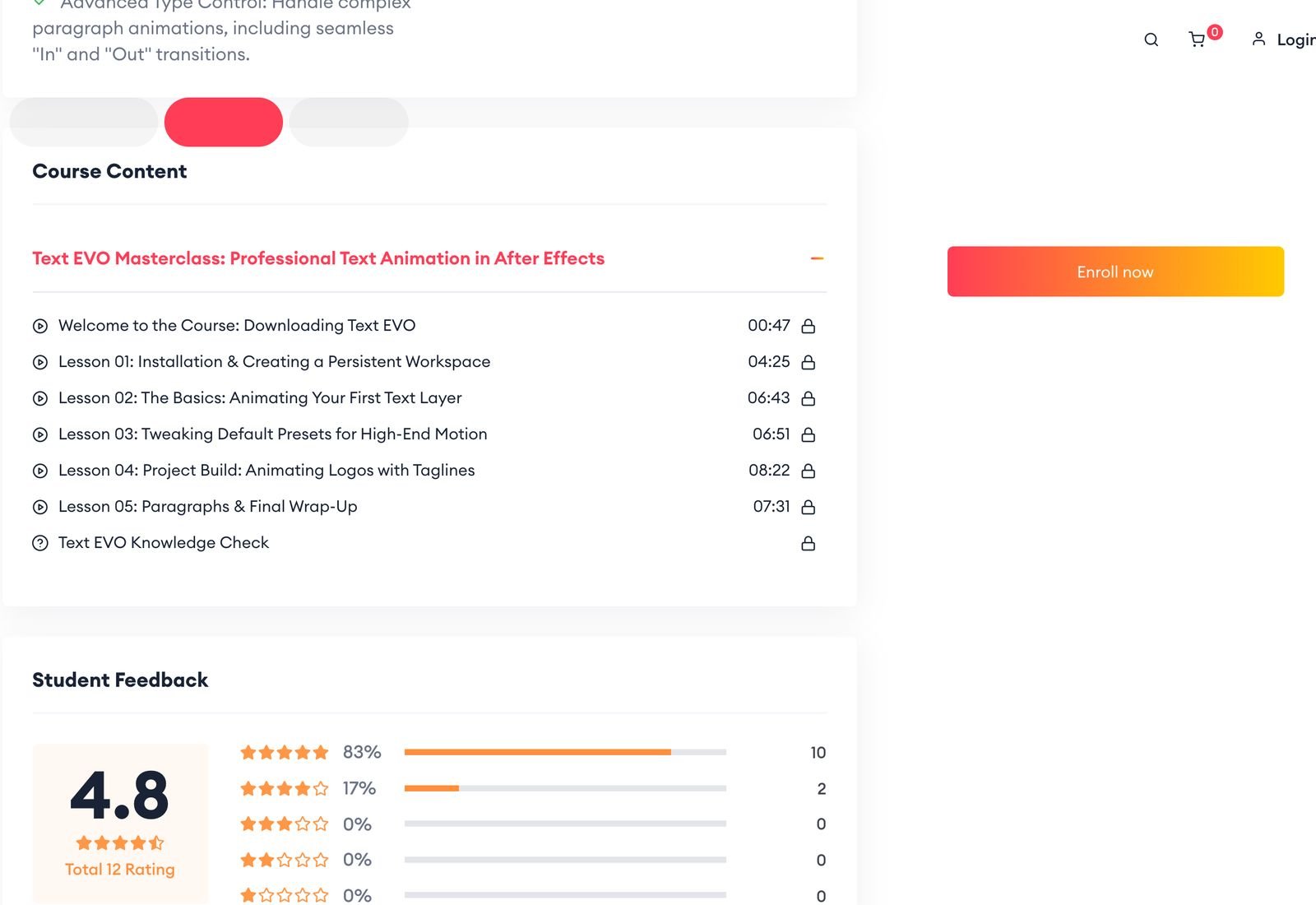Click the Course Content heading

[109, 171]
